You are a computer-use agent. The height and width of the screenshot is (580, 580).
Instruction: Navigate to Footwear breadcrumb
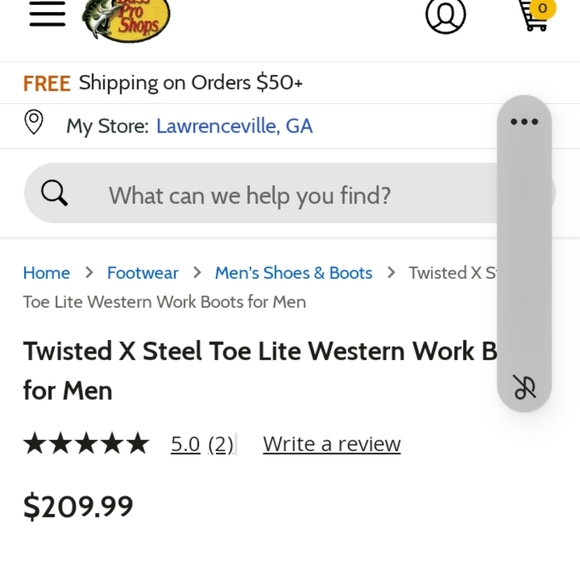[143, 273]
